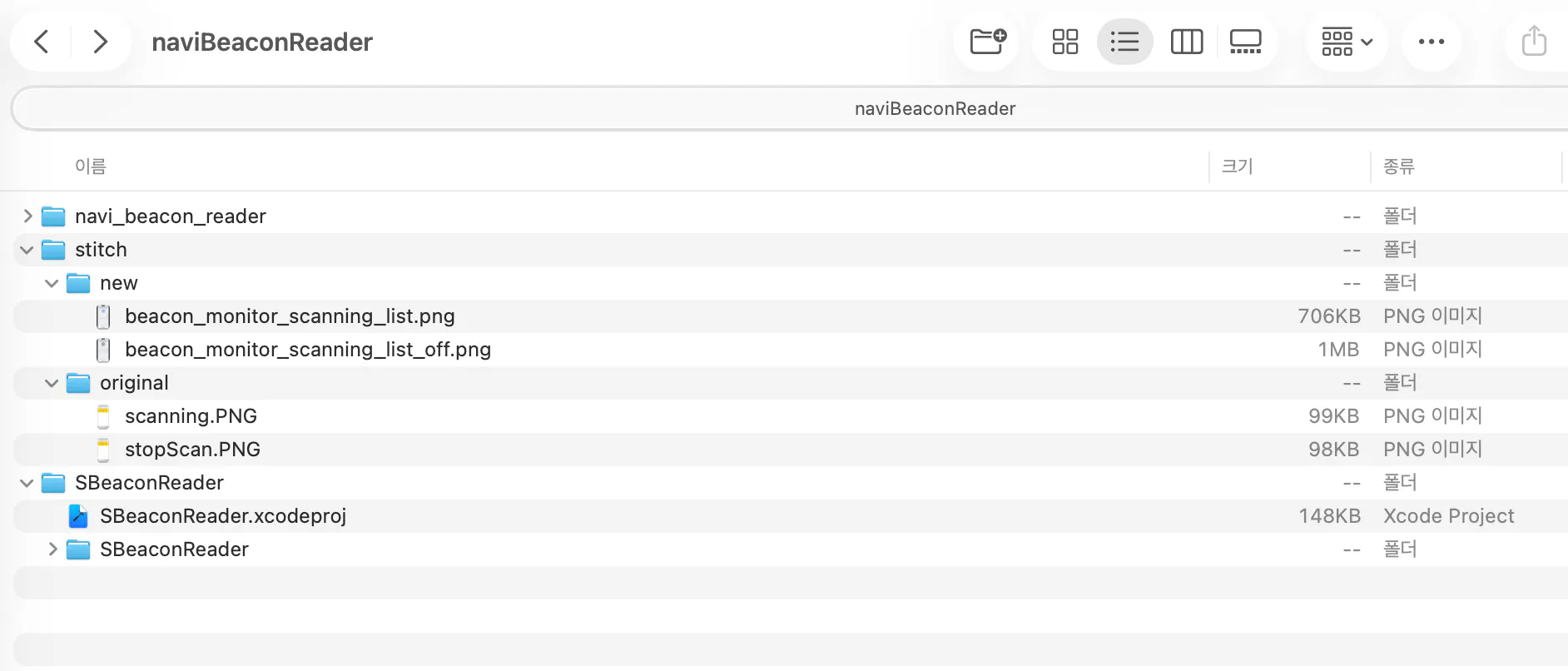Image resolution: width=1568 pixels, height=671 pixels.
Task: Select the stopScan.PNG thumbnail icon
Action: (103, 450)
